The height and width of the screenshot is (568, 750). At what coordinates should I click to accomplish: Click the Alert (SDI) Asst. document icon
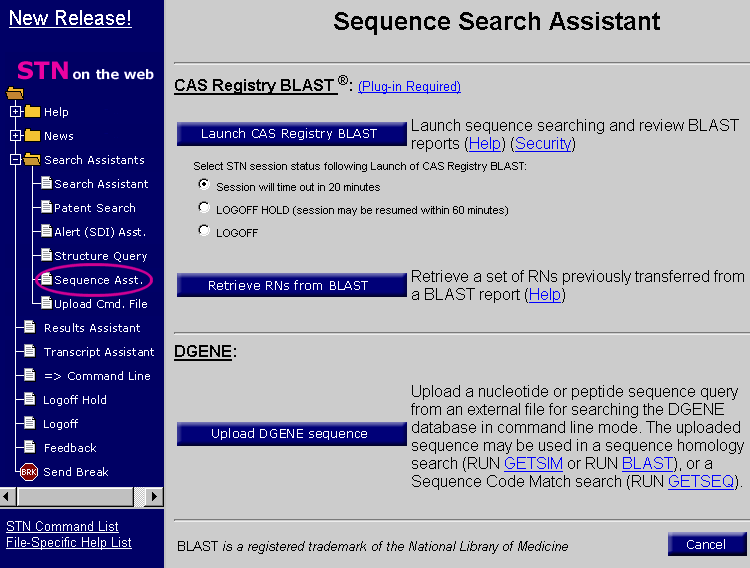pos(46,231)
